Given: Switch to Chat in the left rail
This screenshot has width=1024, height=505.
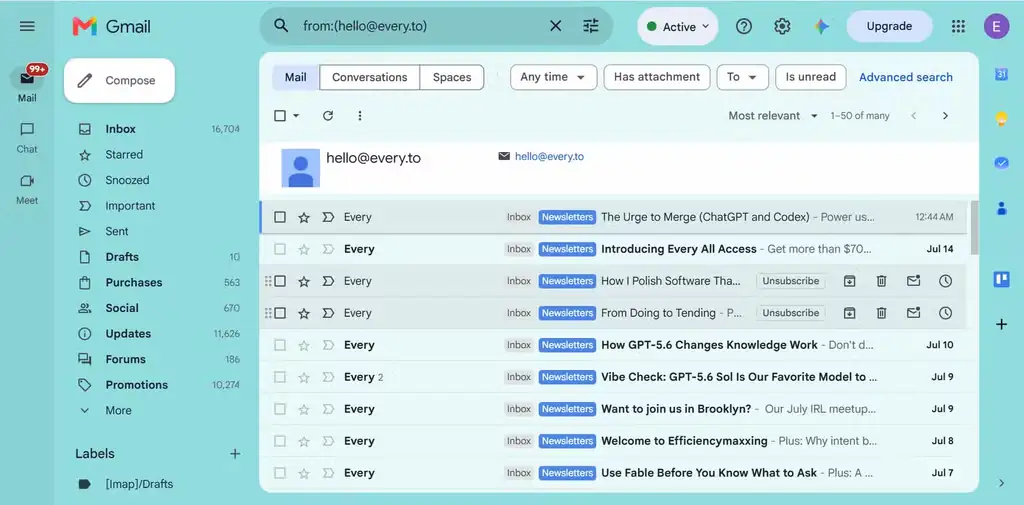Looking at the screenshot, I should pyautogui.click(x=27, y=137).
